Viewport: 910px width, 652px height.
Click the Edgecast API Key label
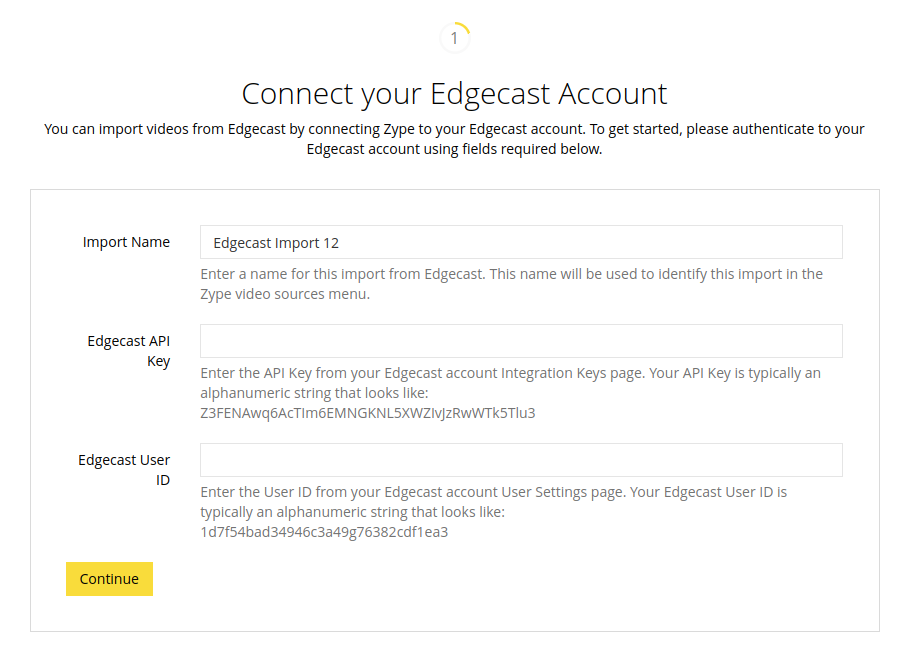pyautogui.click(x=129, y=351)
